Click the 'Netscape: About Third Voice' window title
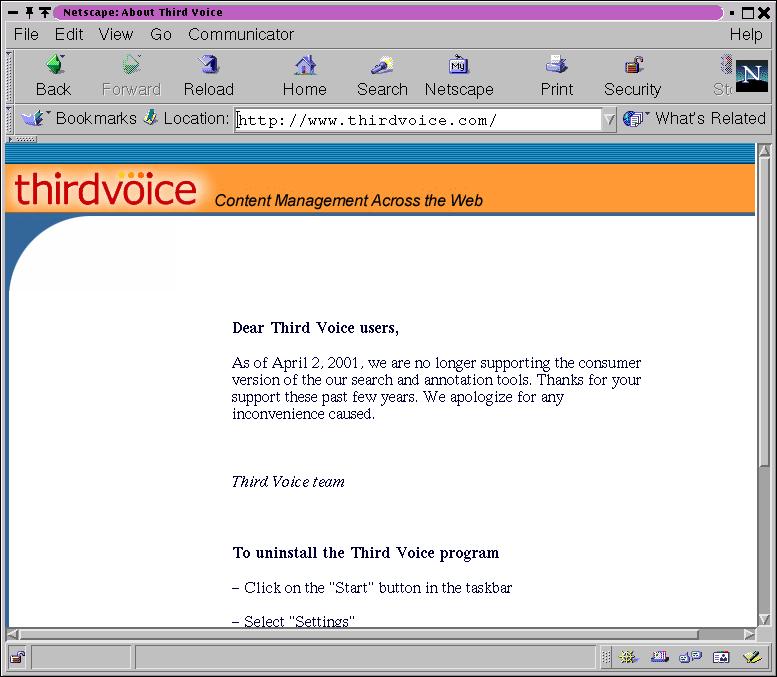The width and height of the screenshot is (777, 677). click(143, 12)
